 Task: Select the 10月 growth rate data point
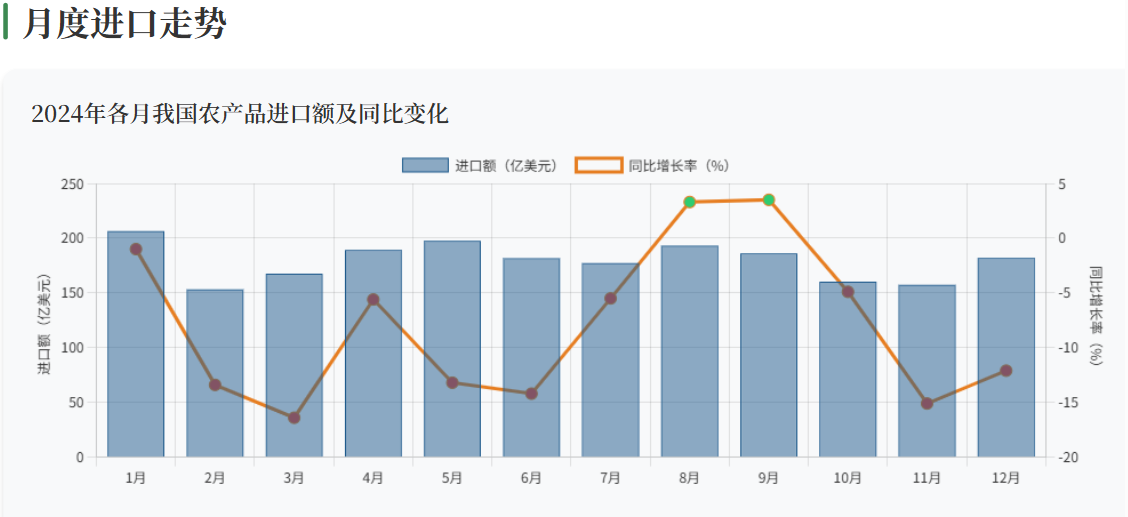tap(848, 292)
